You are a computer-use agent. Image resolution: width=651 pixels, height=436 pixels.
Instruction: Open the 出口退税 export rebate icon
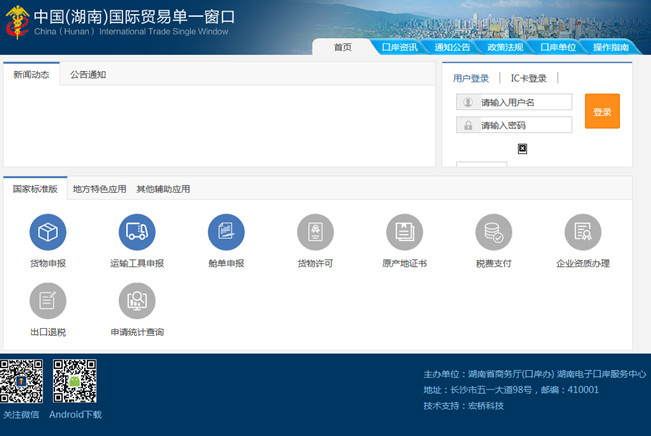48,300
